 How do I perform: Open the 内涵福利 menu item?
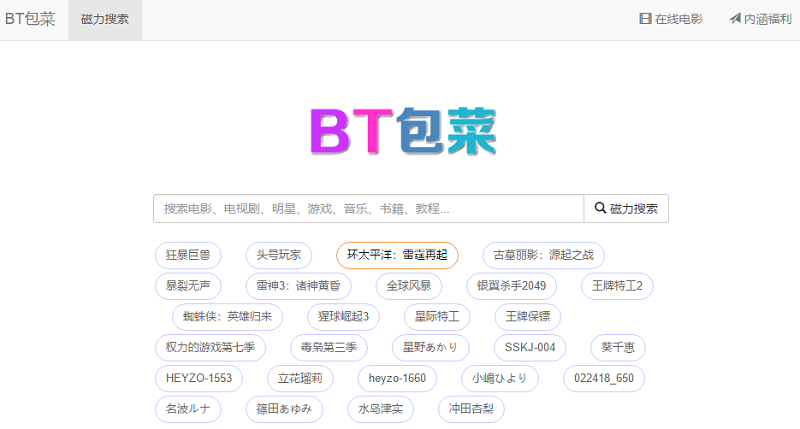[x=760, y=19]
